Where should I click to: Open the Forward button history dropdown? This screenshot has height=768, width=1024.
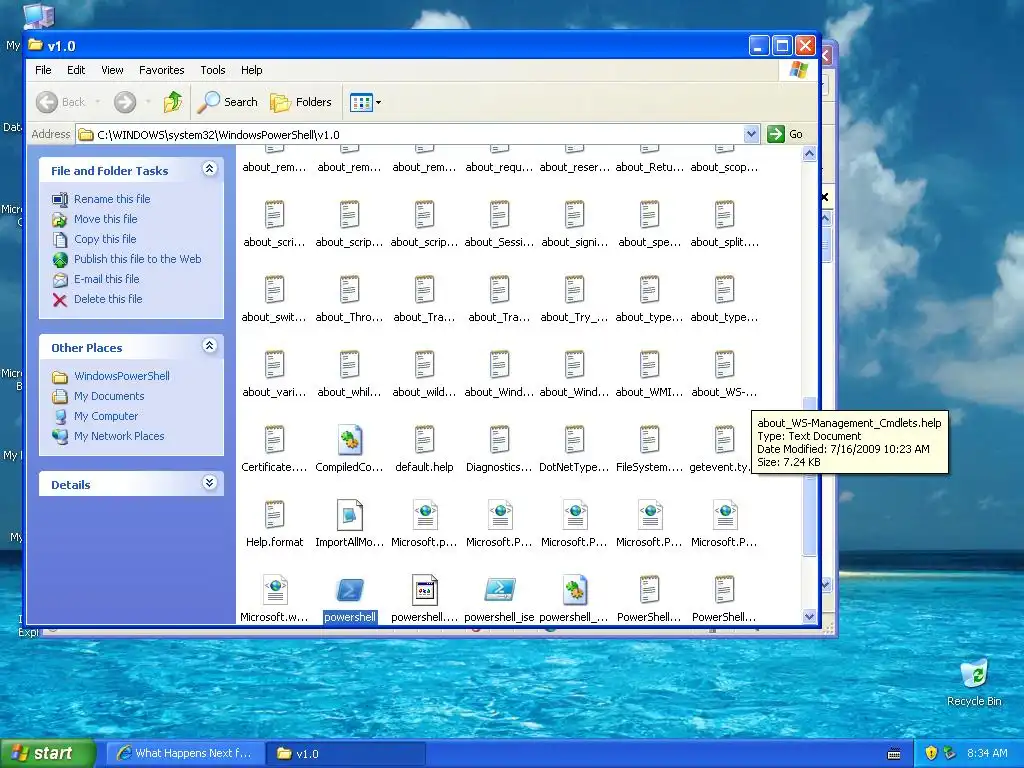click(x=148, y=102)
